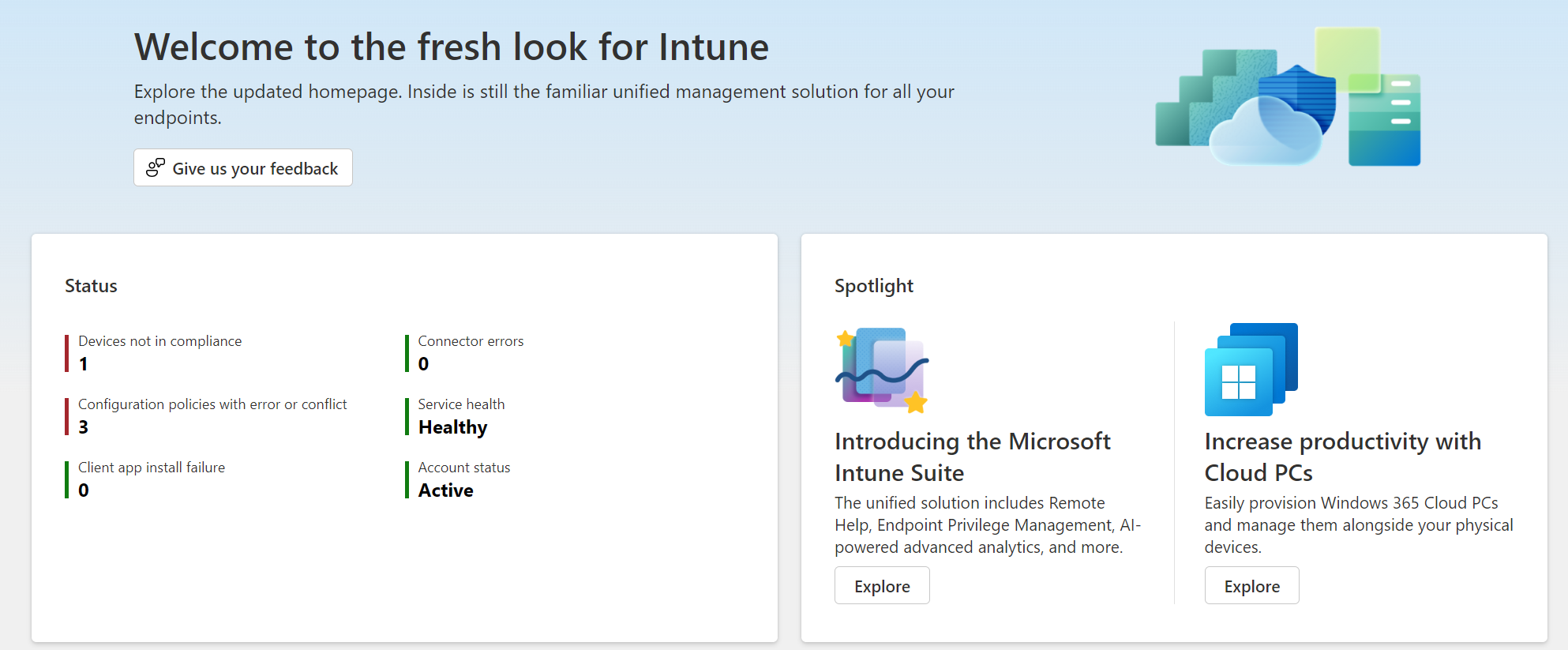Click the Spotlight card heading
Screen dimensions: 1568x650
[x=874, y=286]
